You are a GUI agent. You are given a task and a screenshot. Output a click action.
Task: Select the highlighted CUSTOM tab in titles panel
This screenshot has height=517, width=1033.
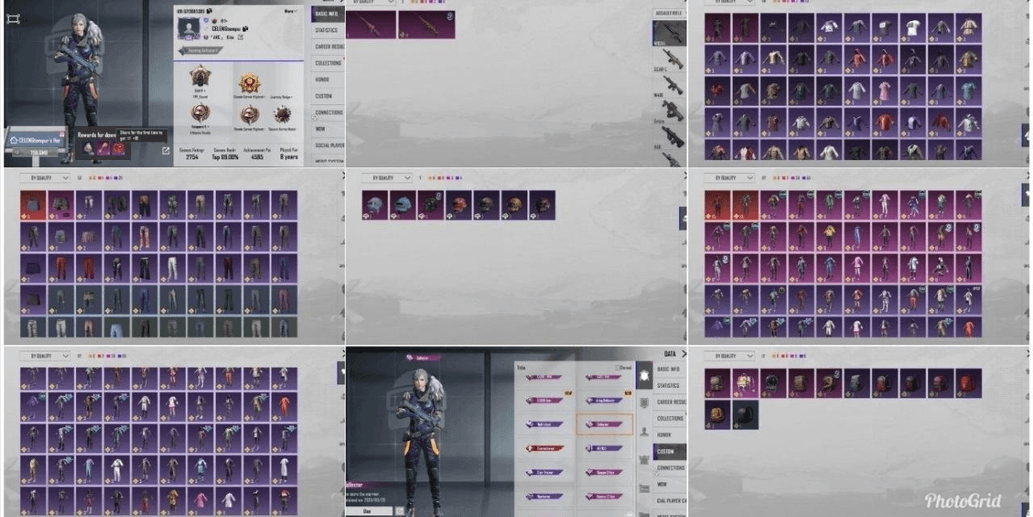(669, 452)
